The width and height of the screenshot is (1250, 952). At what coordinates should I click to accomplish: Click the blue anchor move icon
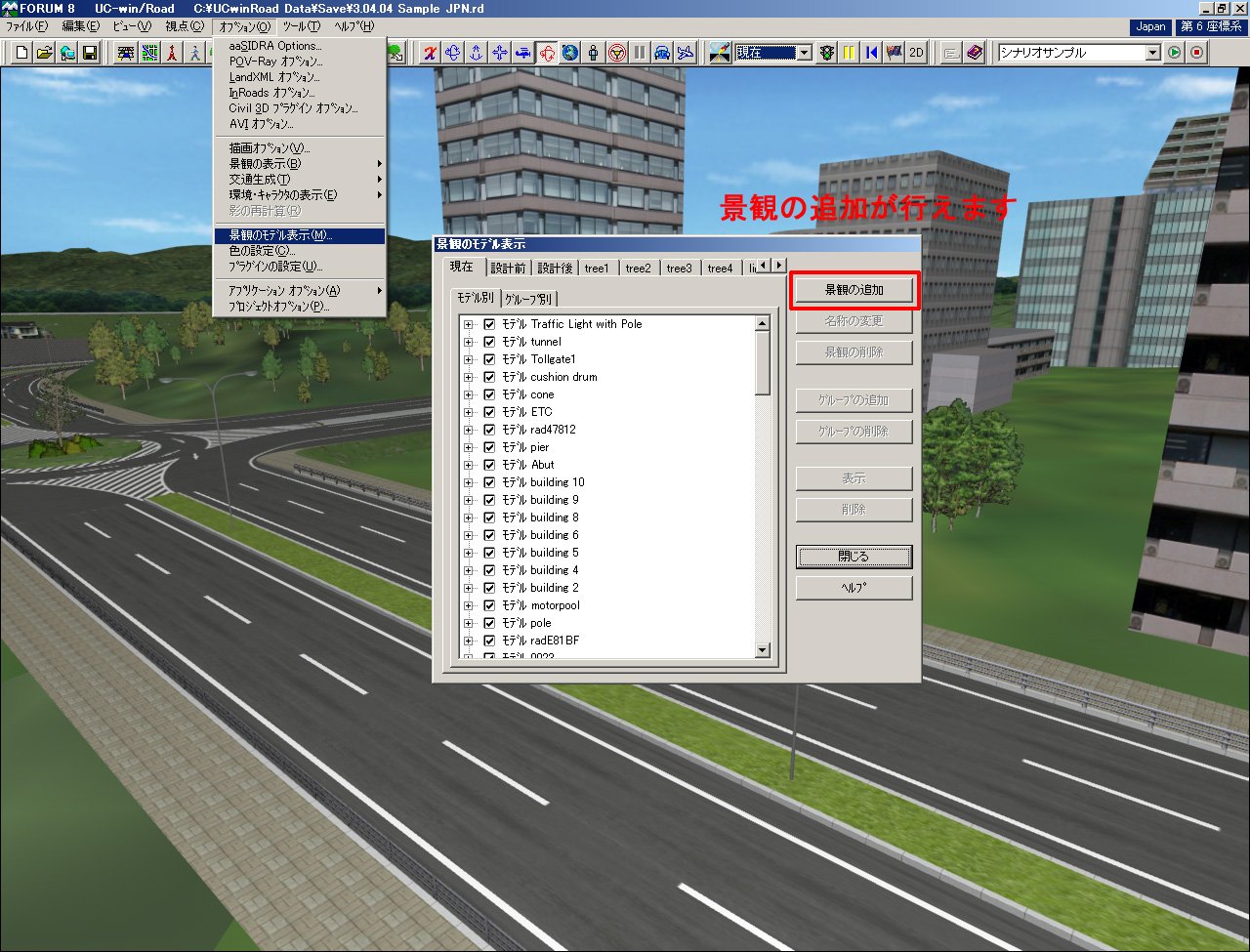tap(476, 53)
